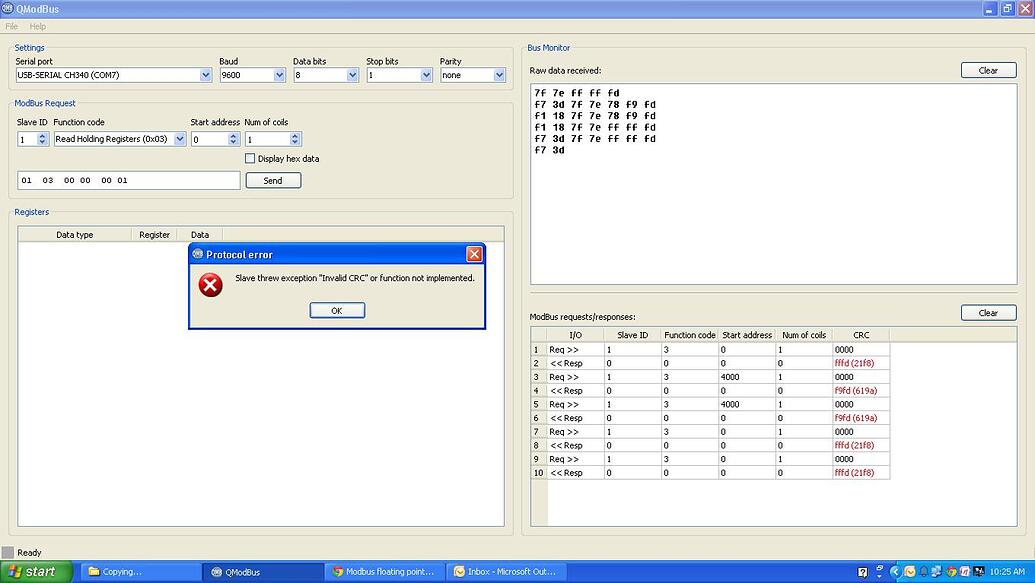Viewport: 1035px width, 583px height.
Task: Open the Parity dropdown
Action: point(500,74)
